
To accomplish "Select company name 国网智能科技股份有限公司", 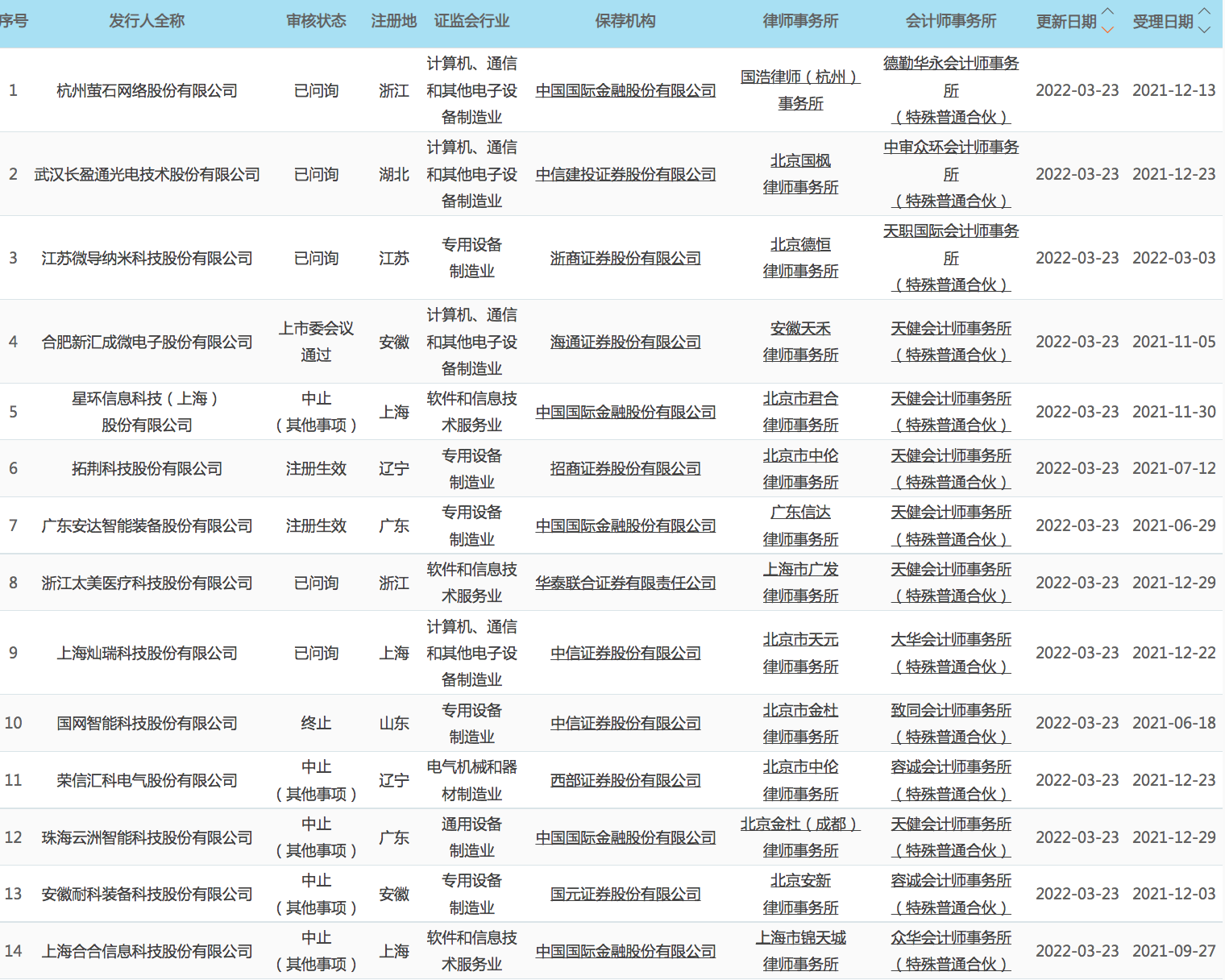I will point(147,723).
